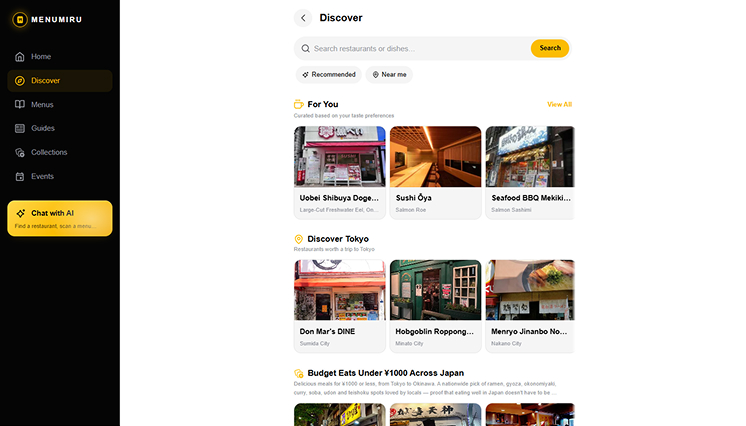Click the Events calendar icon in the sidebar
This screenshot has width=746, height=426.
[x=20, y=177]
